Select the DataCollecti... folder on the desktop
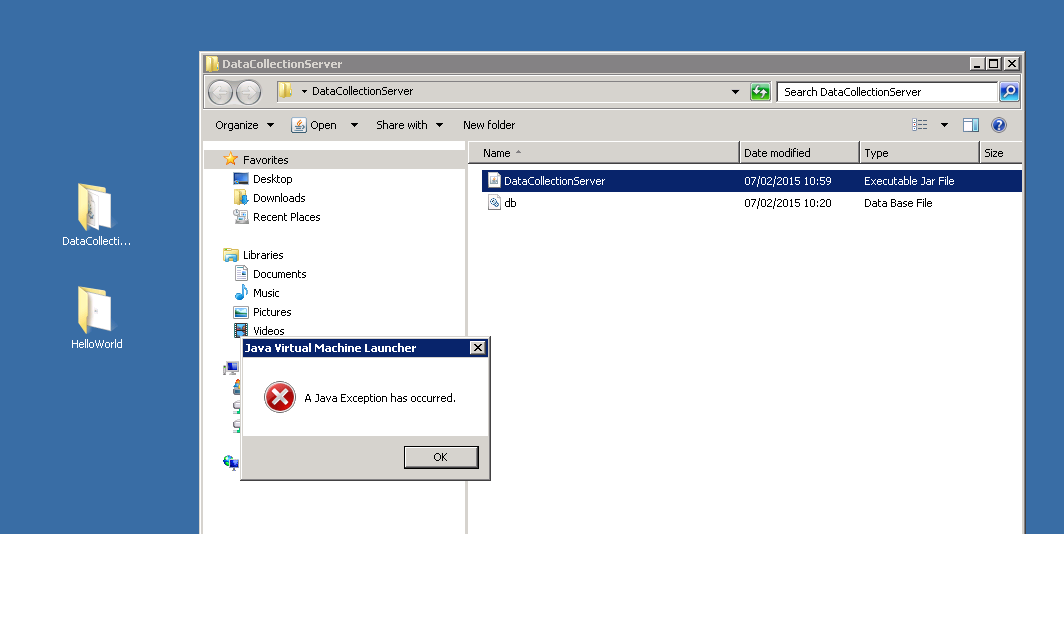Viewport: 1064px width, 633px height. [96, 215]
